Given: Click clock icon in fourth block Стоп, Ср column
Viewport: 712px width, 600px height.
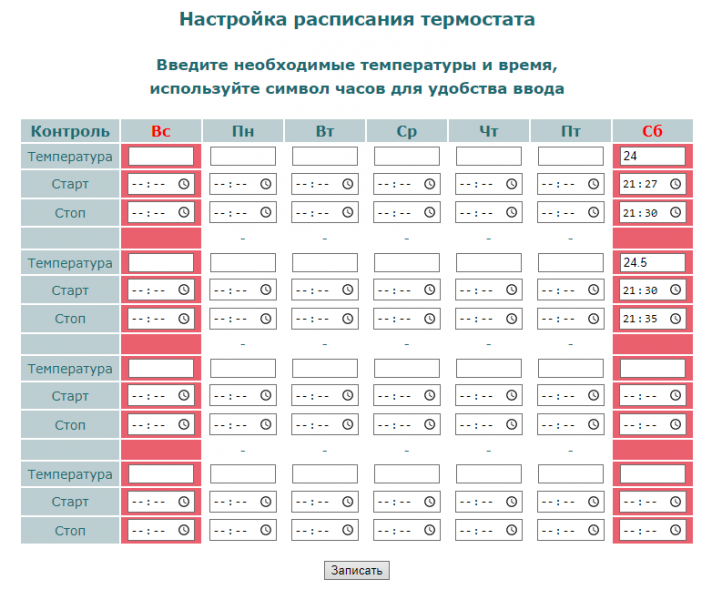Looking at the screenshot, I should pyautogui.click(x=430, y=530).
